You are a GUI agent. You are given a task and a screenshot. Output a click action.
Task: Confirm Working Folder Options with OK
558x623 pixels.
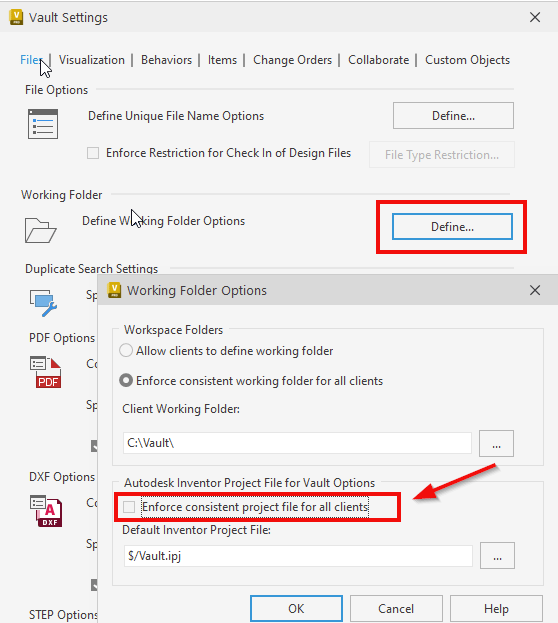tap(296, 608)
